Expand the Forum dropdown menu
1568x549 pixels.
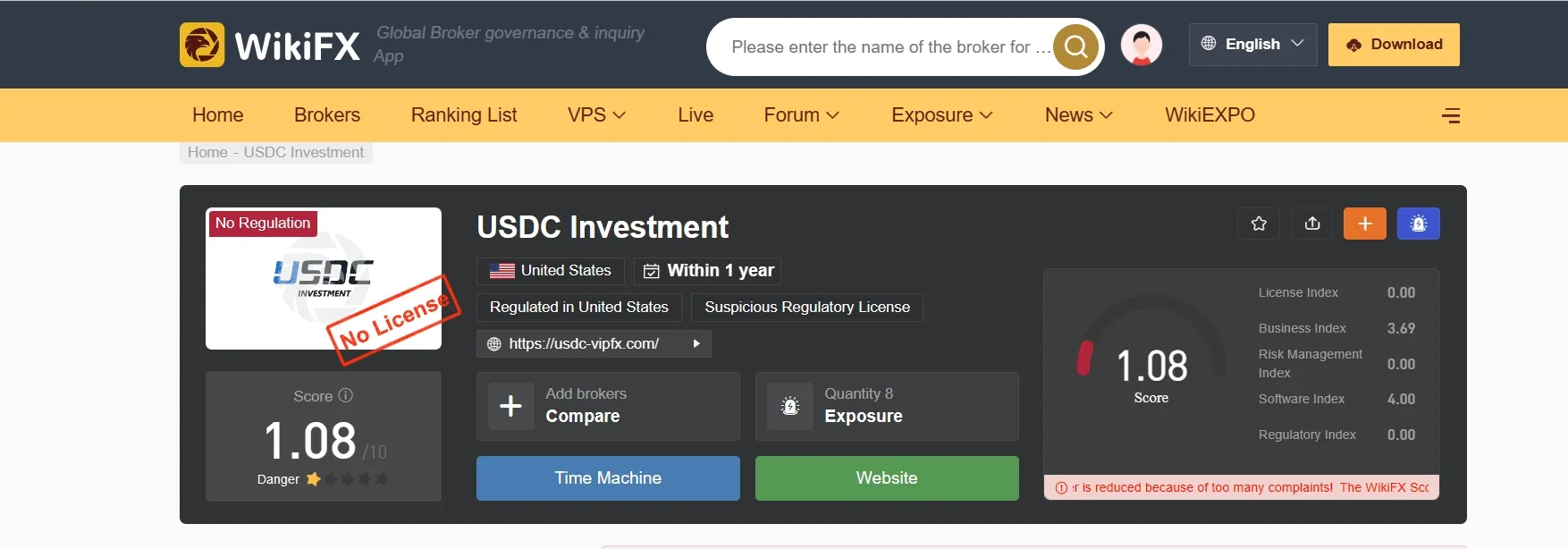pyautogui.click(x=801, y=115)
